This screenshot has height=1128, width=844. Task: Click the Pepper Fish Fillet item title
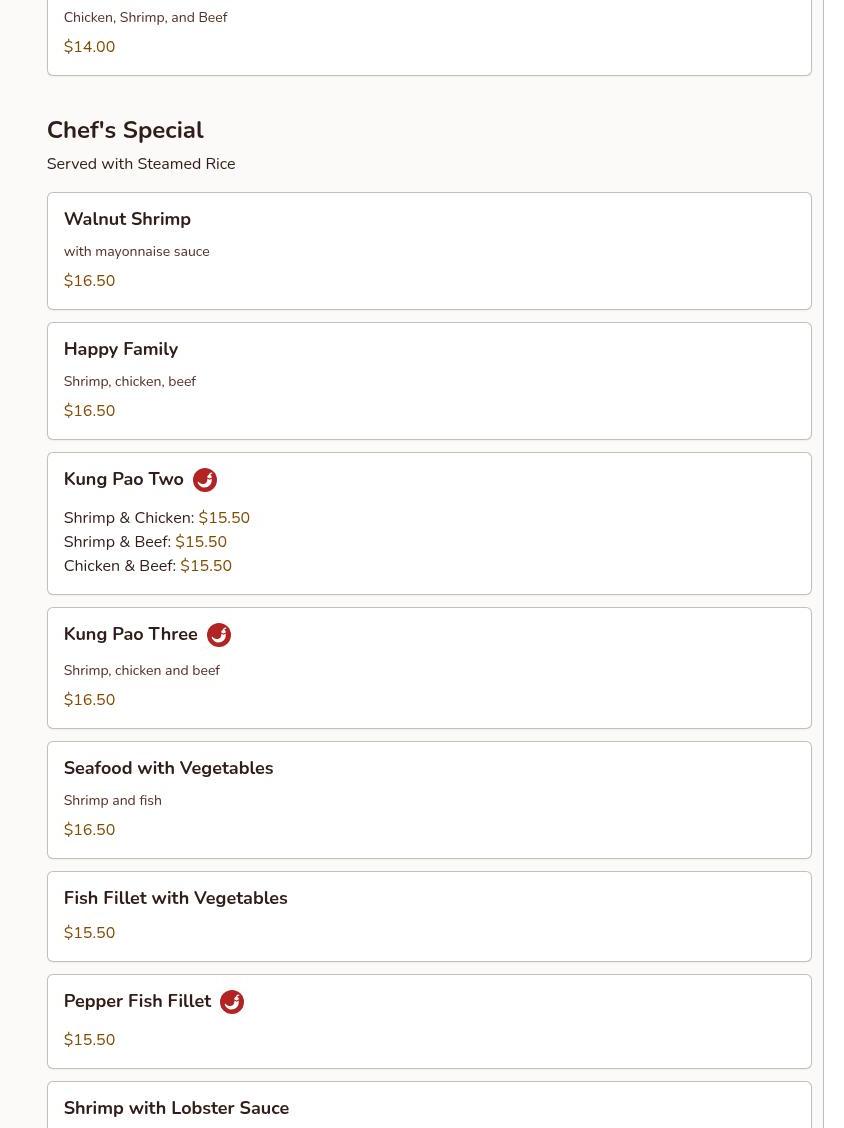(x=137, y=1001)
